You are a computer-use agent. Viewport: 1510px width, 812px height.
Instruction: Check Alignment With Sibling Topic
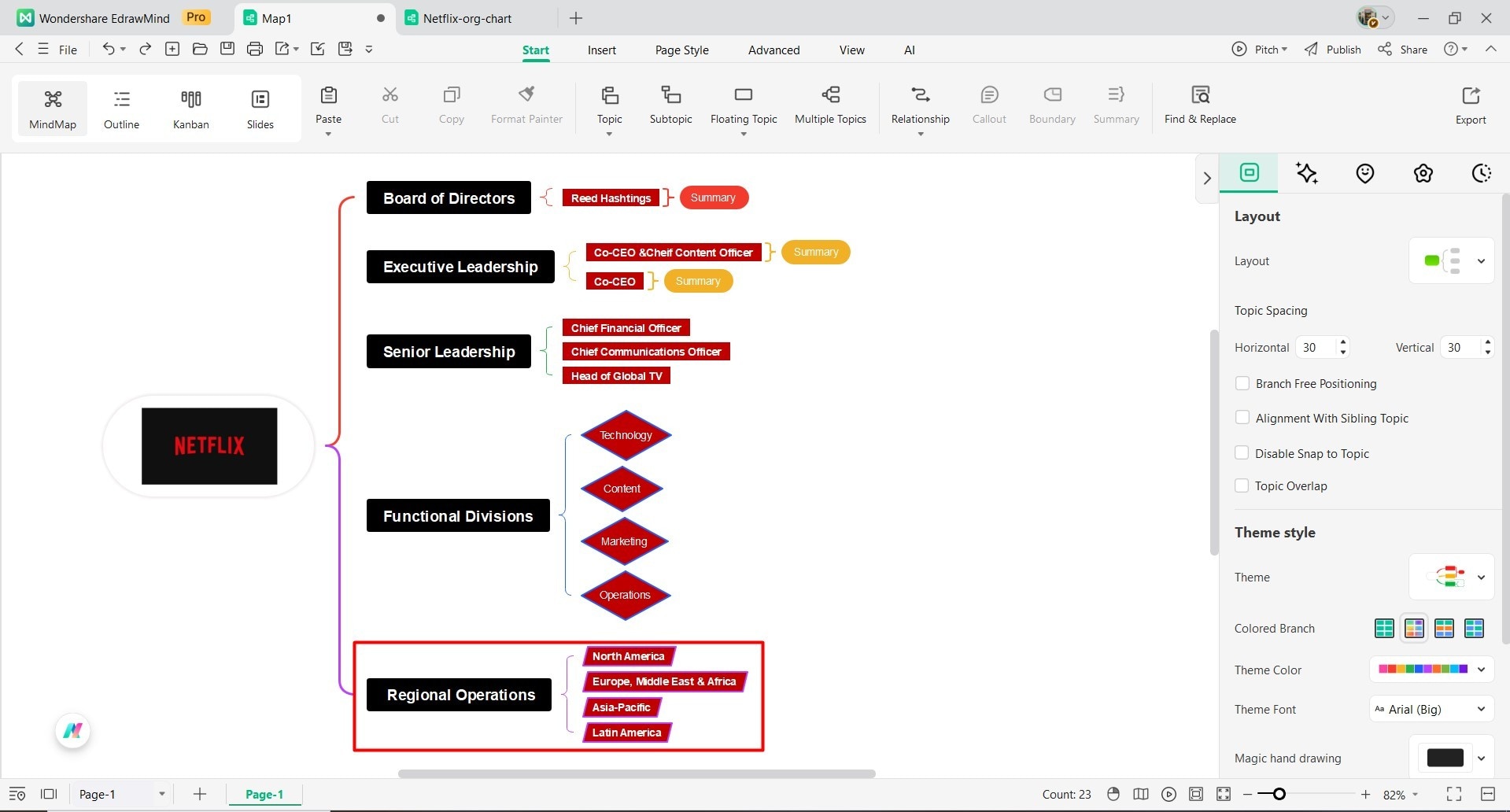[x=1242, y=418]
